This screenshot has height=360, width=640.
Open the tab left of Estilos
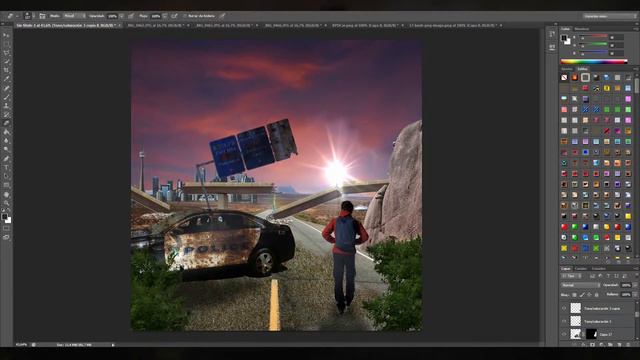tap(567, 69)
